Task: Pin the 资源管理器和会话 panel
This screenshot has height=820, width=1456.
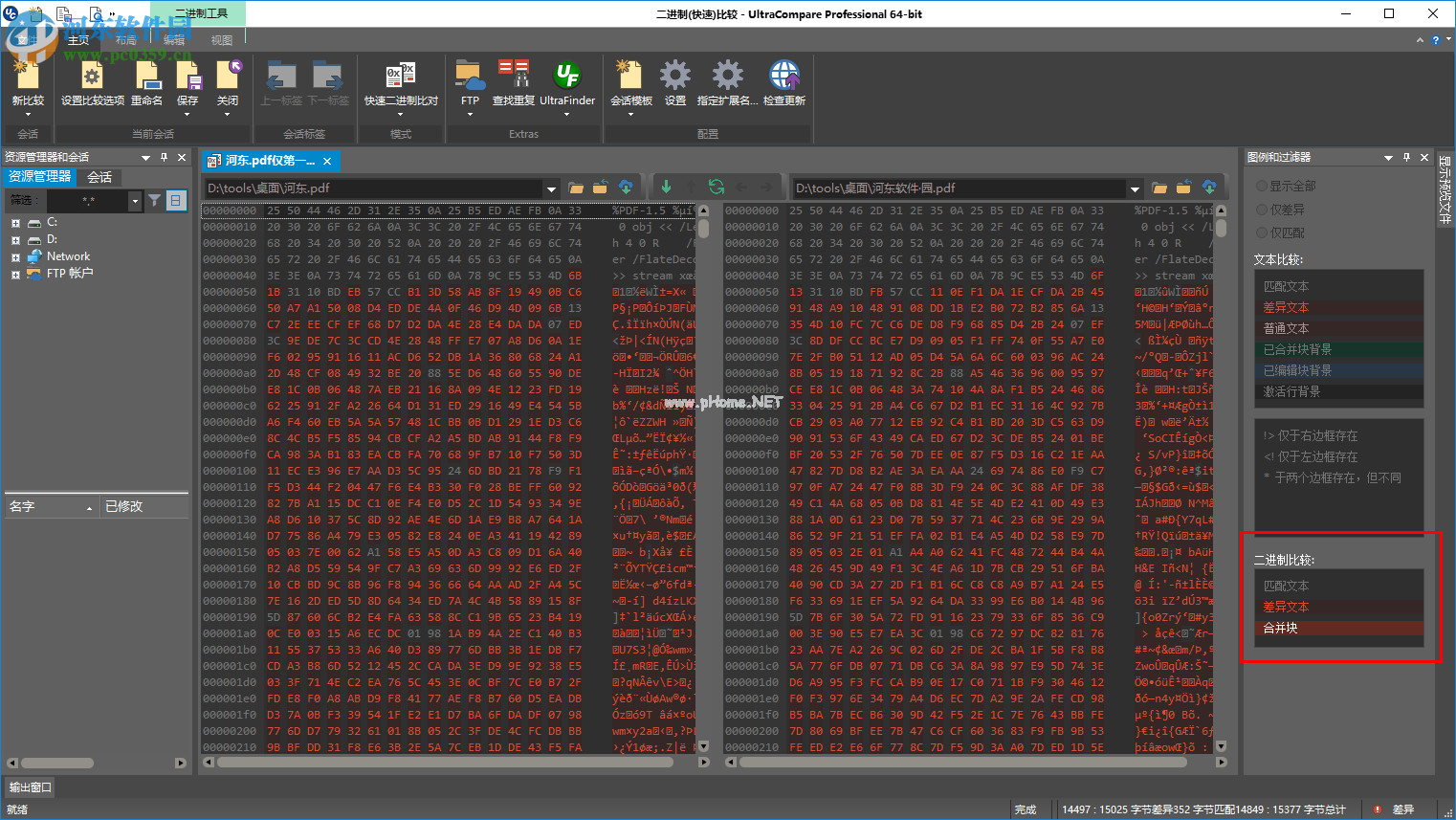Action: click(164, 157)
